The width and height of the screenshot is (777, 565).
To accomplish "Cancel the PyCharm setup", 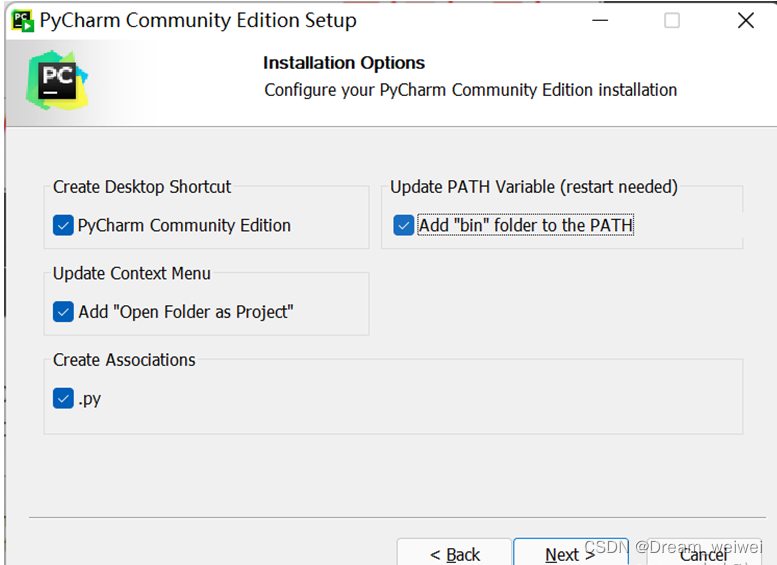I will click(x=704, y=553).
